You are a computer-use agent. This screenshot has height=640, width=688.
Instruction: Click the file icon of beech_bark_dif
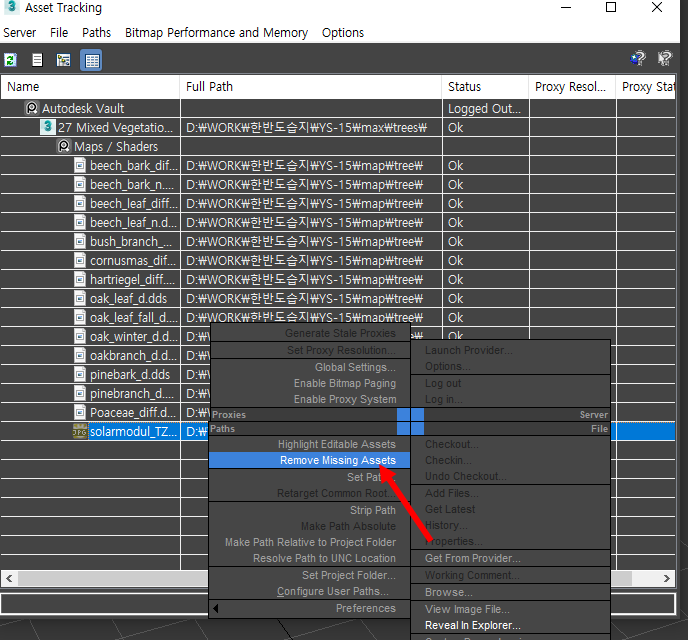pos(80,165)
